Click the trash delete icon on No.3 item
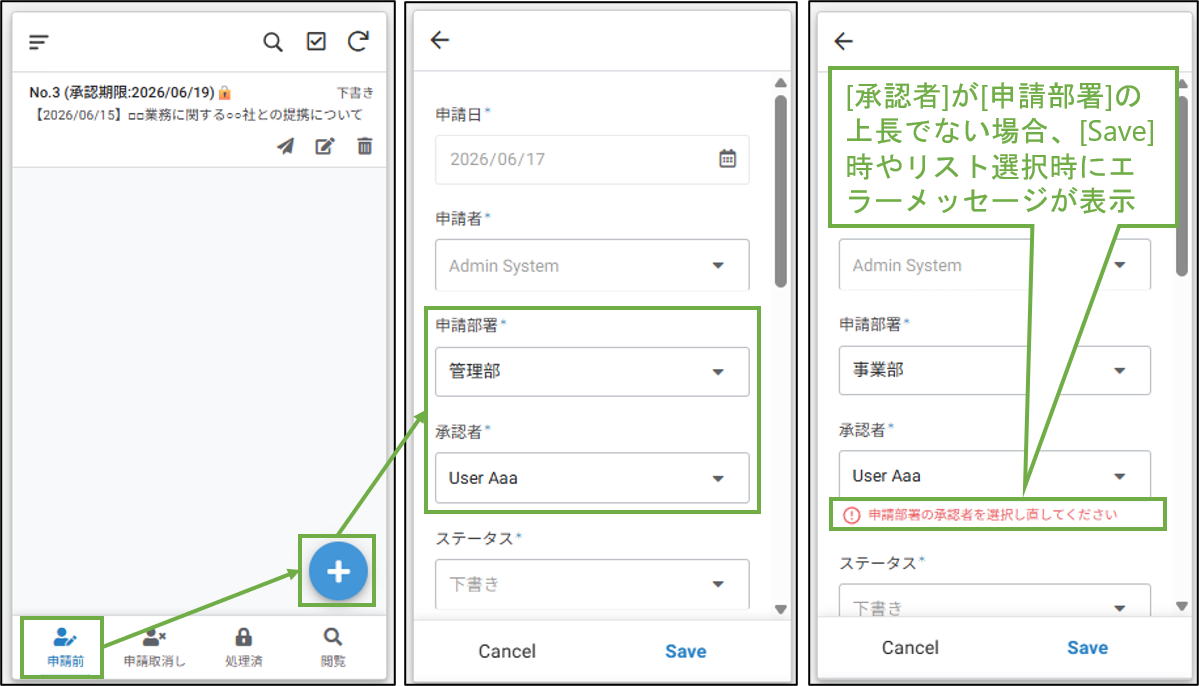This screenshot has width=1199, height=686. 365,146
